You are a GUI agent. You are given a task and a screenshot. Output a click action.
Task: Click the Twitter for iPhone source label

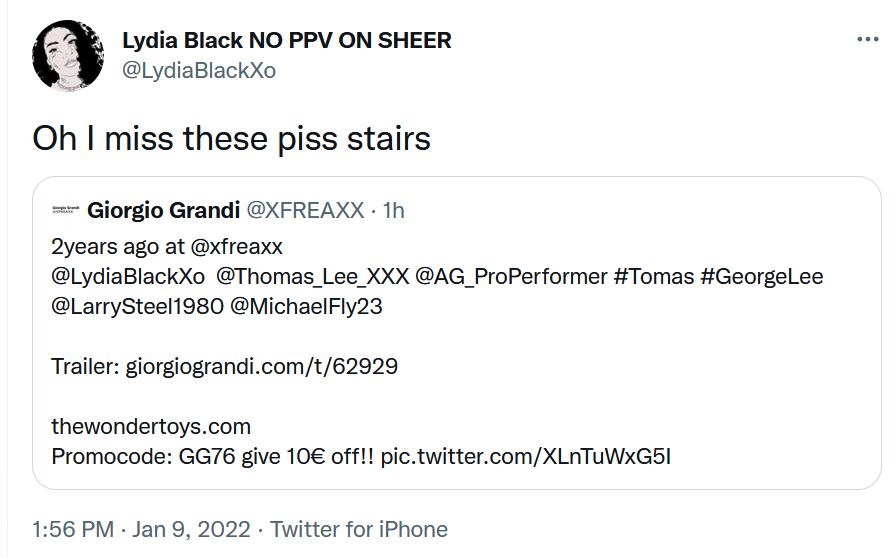click(x=359, y=529)
